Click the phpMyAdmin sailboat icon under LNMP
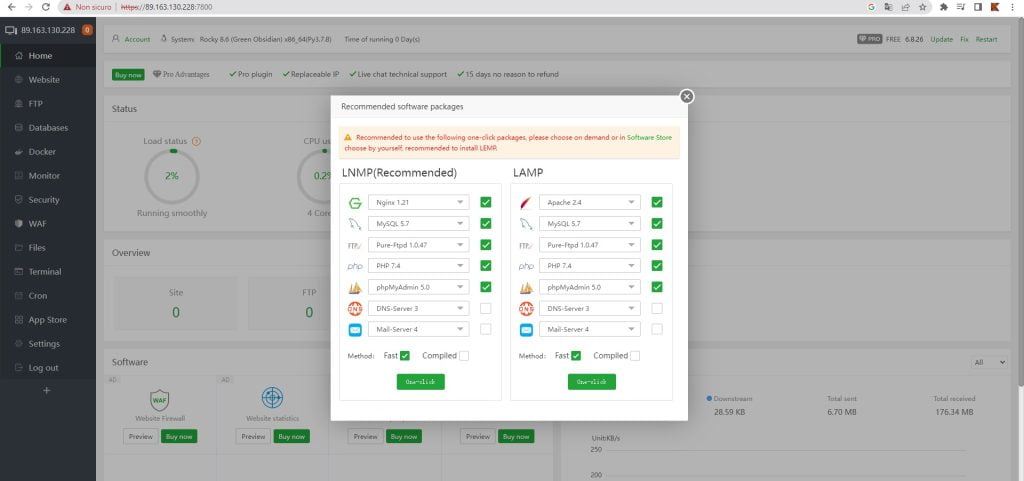 click(x=354, y=287)
